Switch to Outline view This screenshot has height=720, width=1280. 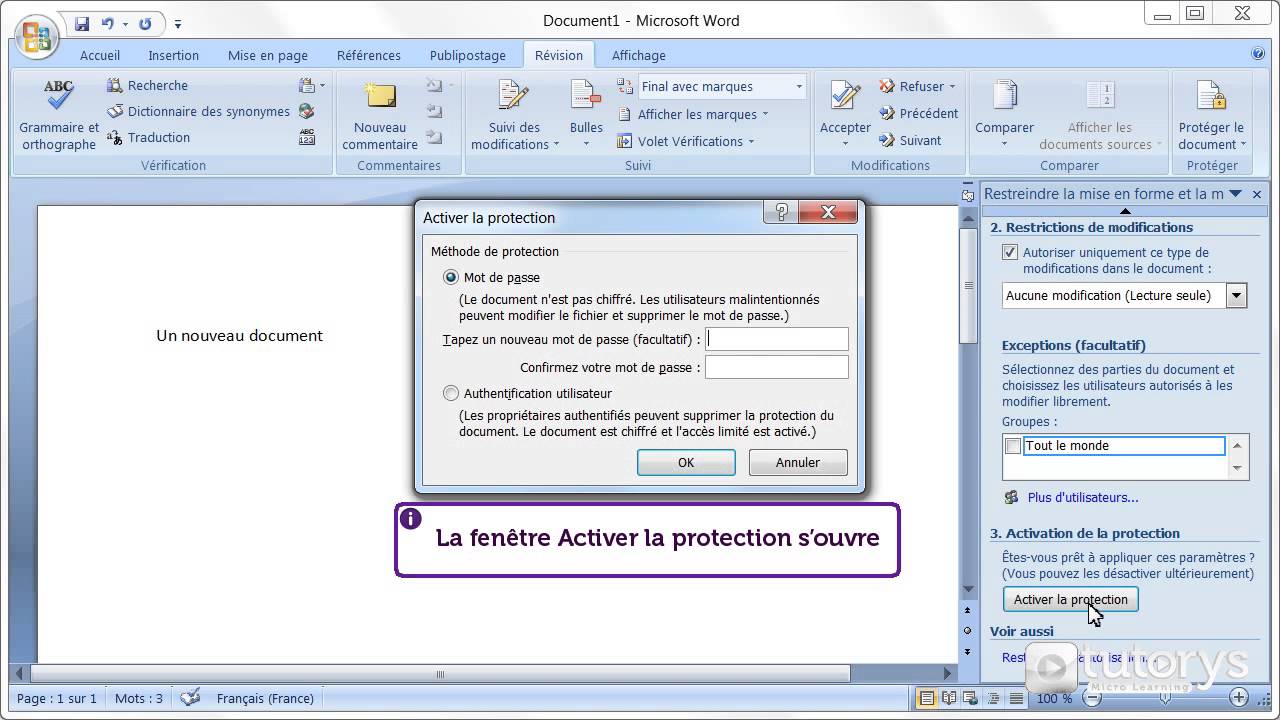coord(994,698)
